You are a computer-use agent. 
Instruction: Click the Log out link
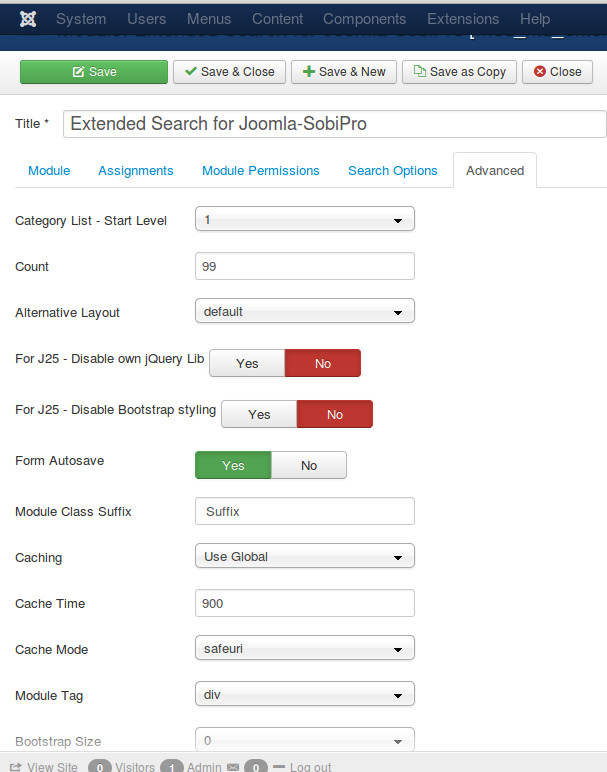click(x=310, y=767)
